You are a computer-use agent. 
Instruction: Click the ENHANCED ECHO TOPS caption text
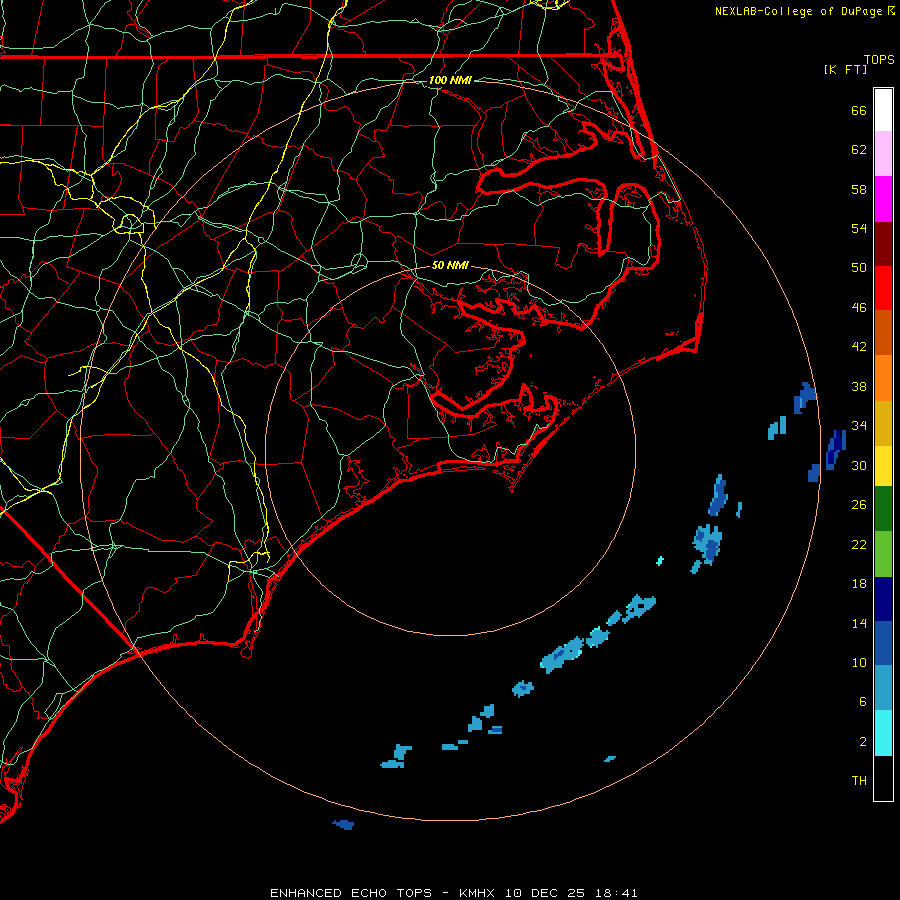(351, 893)
